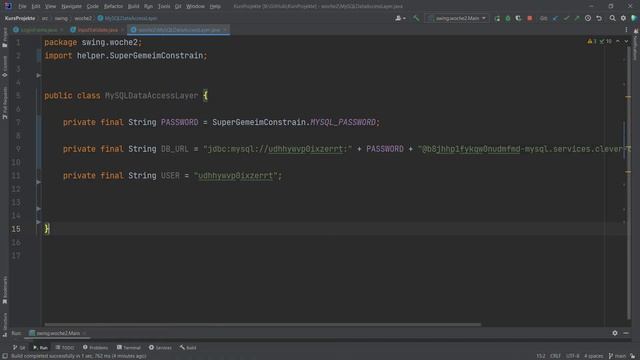Viewport: 640px width, 360px height.
Task: Open the TODO tool window button
Action: click(x=65, y=348)
